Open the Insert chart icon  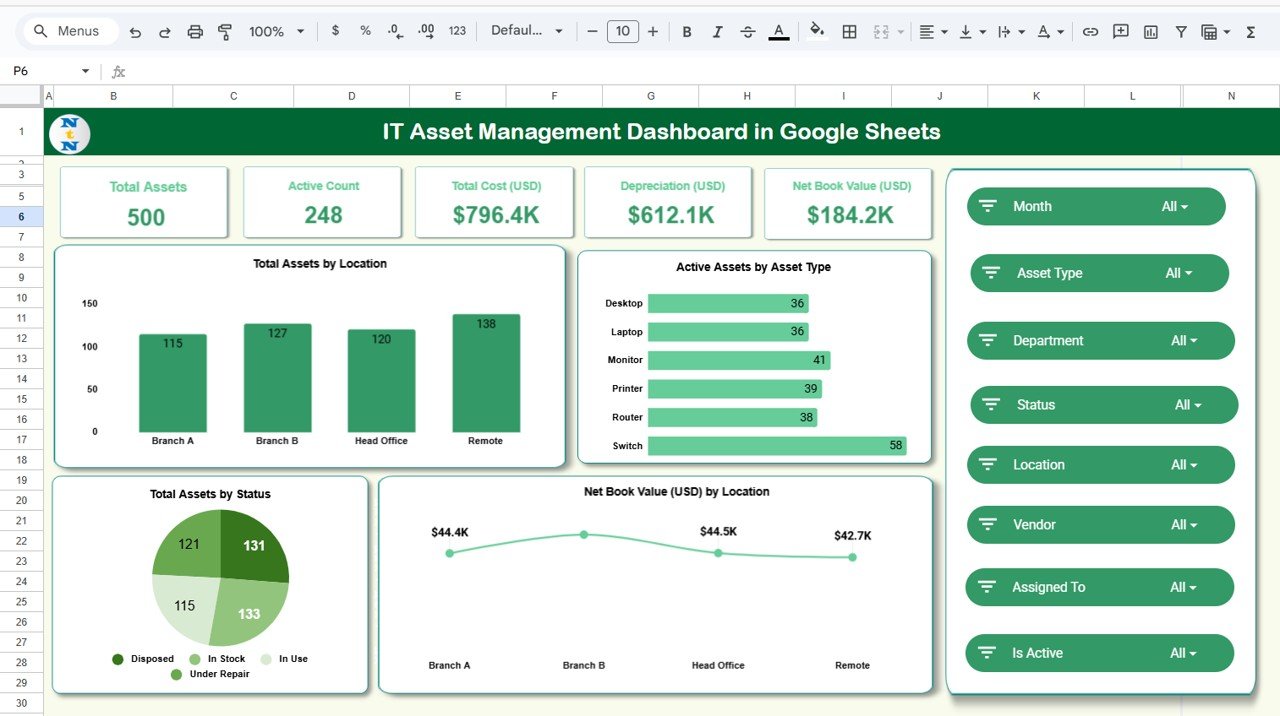click(x=1151, y=31)
